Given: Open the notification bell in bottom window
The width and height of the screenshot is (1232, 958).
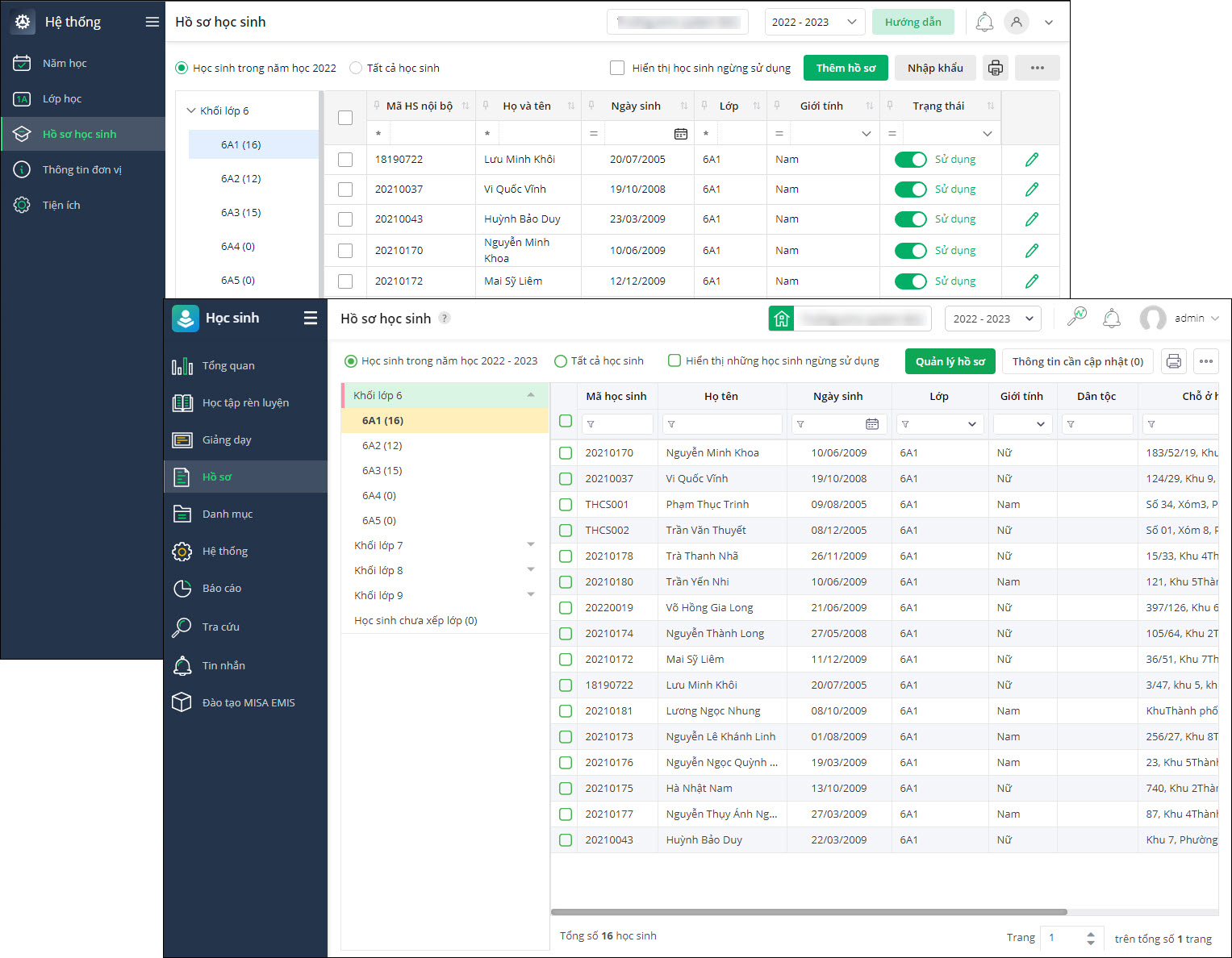Looking at the screenshot, I should point(1111,319).
